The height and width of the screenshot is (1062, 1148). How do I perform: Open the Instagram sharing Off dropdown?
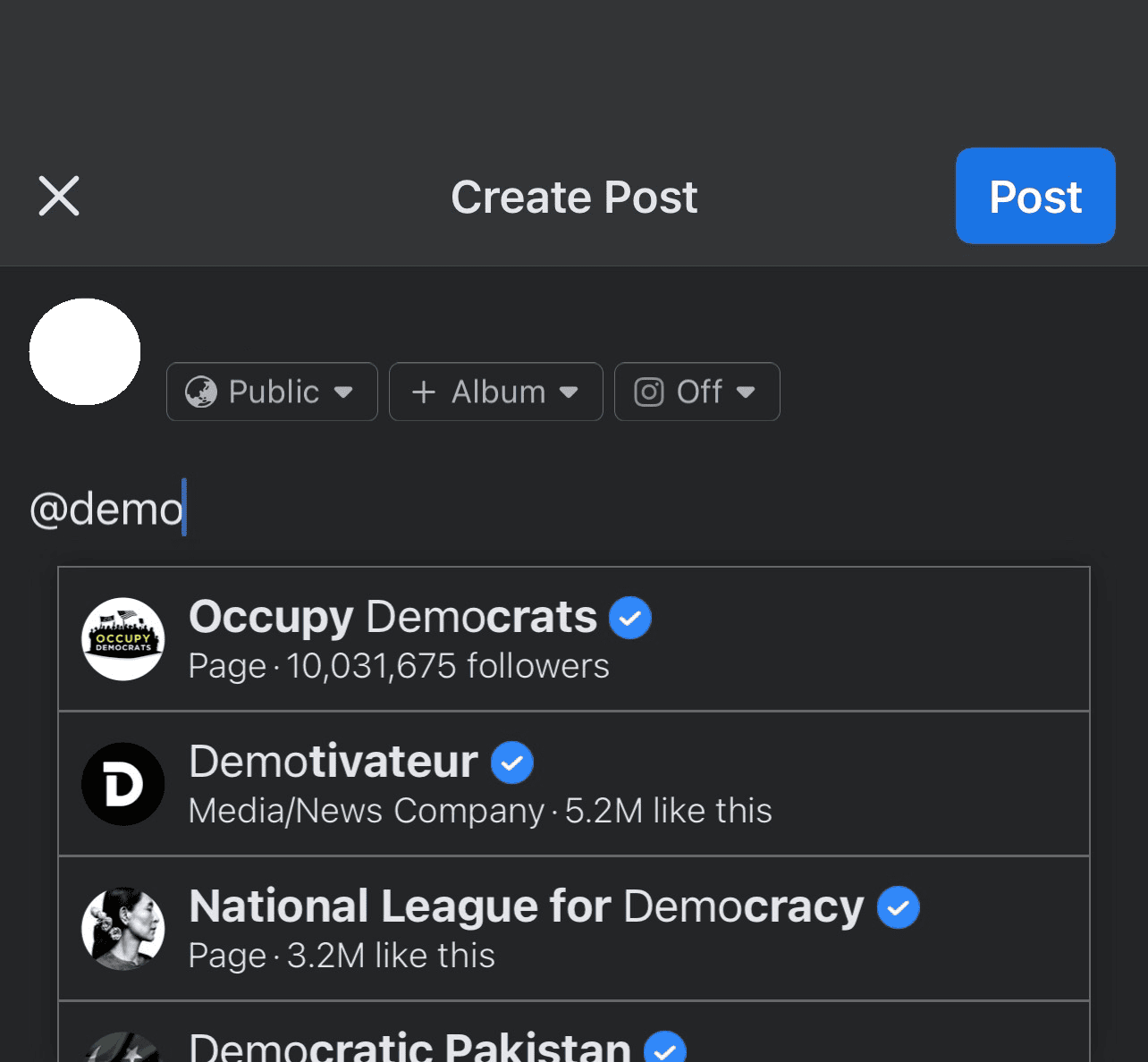696,392
